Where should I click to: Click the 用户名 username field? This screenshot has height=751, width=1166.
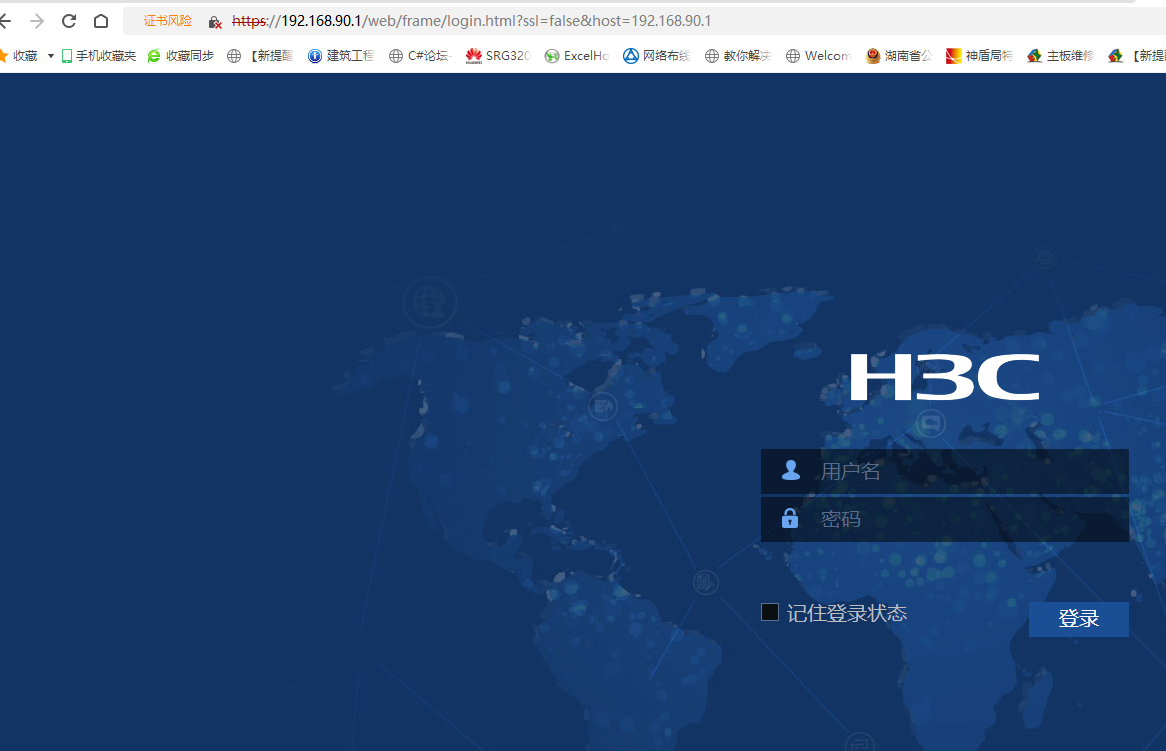click(944, 471)
